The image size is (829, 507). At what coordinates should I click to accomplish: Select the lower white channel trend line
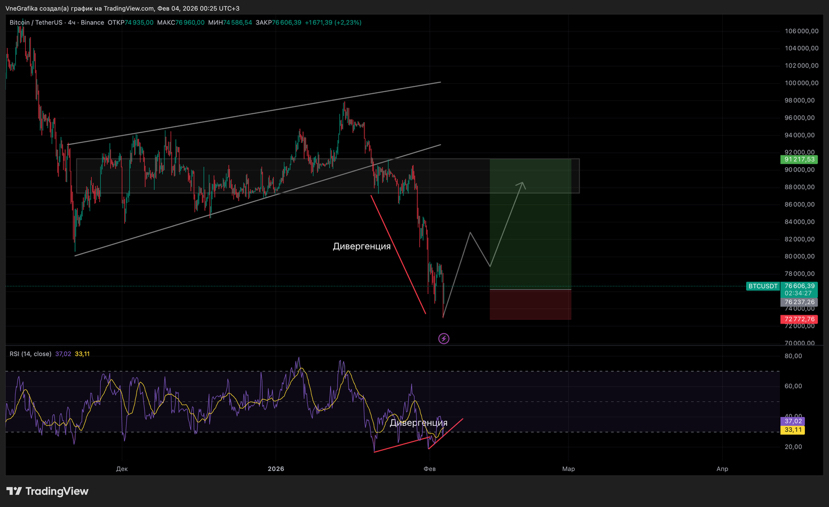point(257,200)
